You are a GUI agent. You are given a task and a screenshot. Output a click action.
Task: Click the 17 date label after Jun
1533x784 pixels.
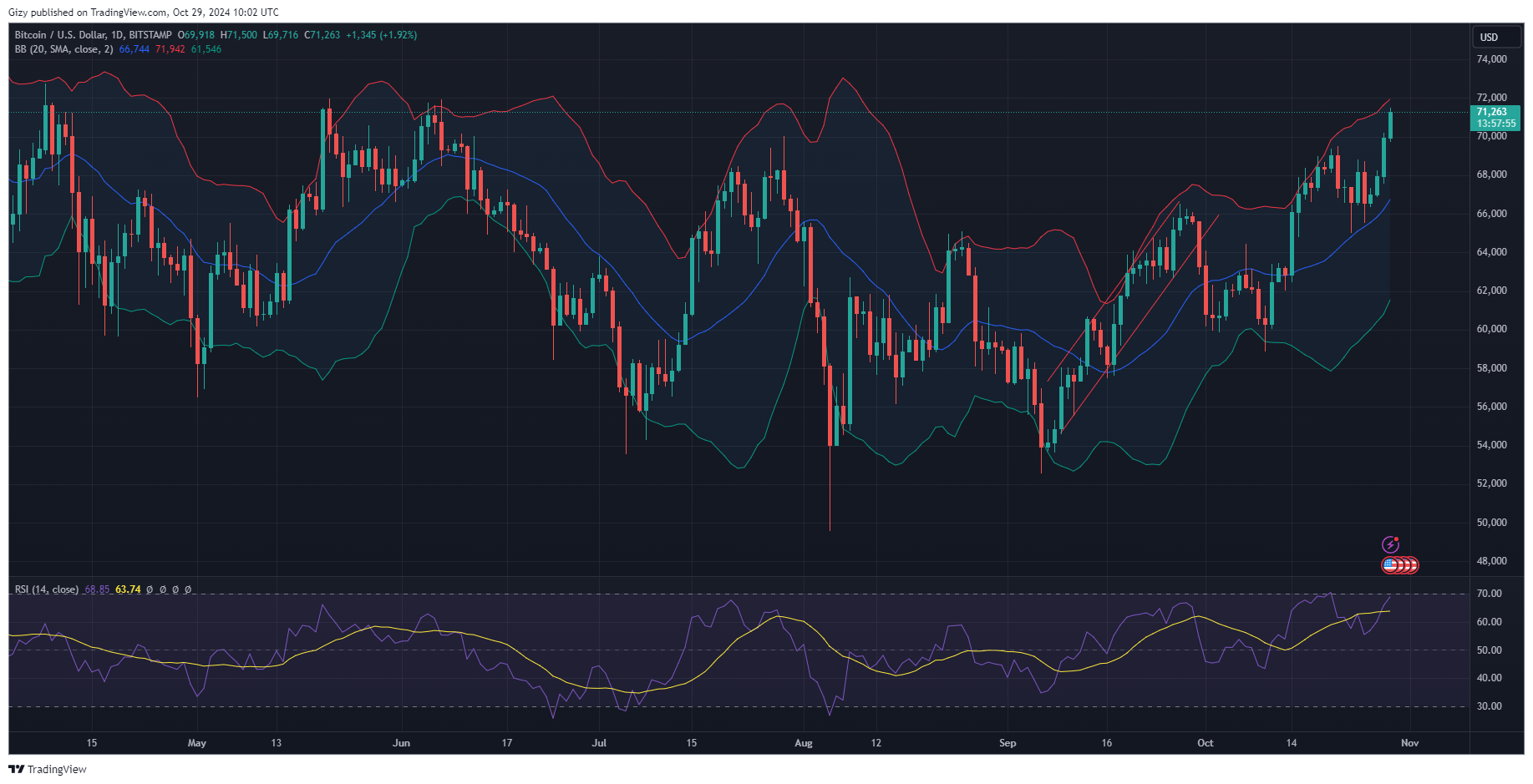click(507, 743)
